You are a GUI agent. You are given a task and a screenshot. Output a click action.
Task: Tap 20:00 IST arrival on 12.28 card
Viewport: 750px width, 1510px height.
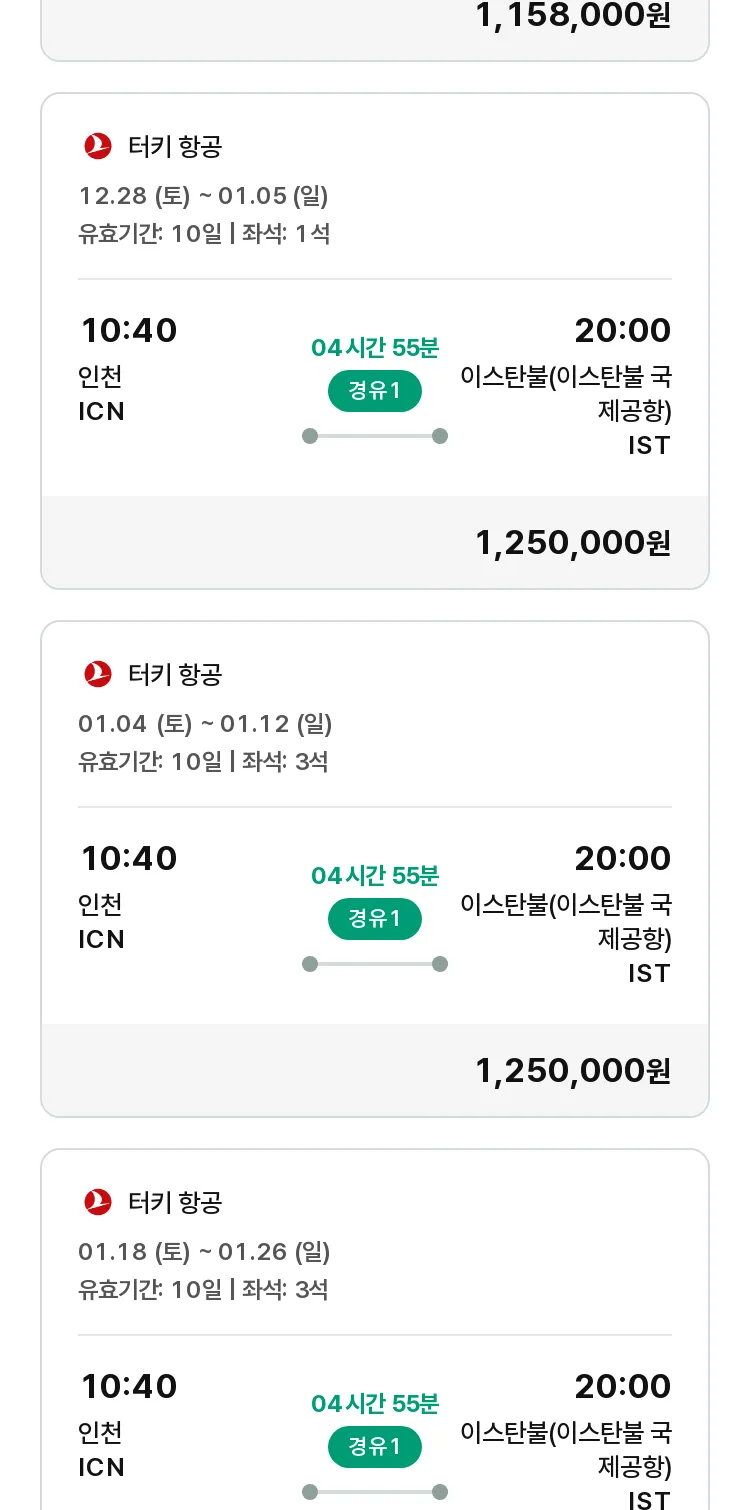(566, 385)
